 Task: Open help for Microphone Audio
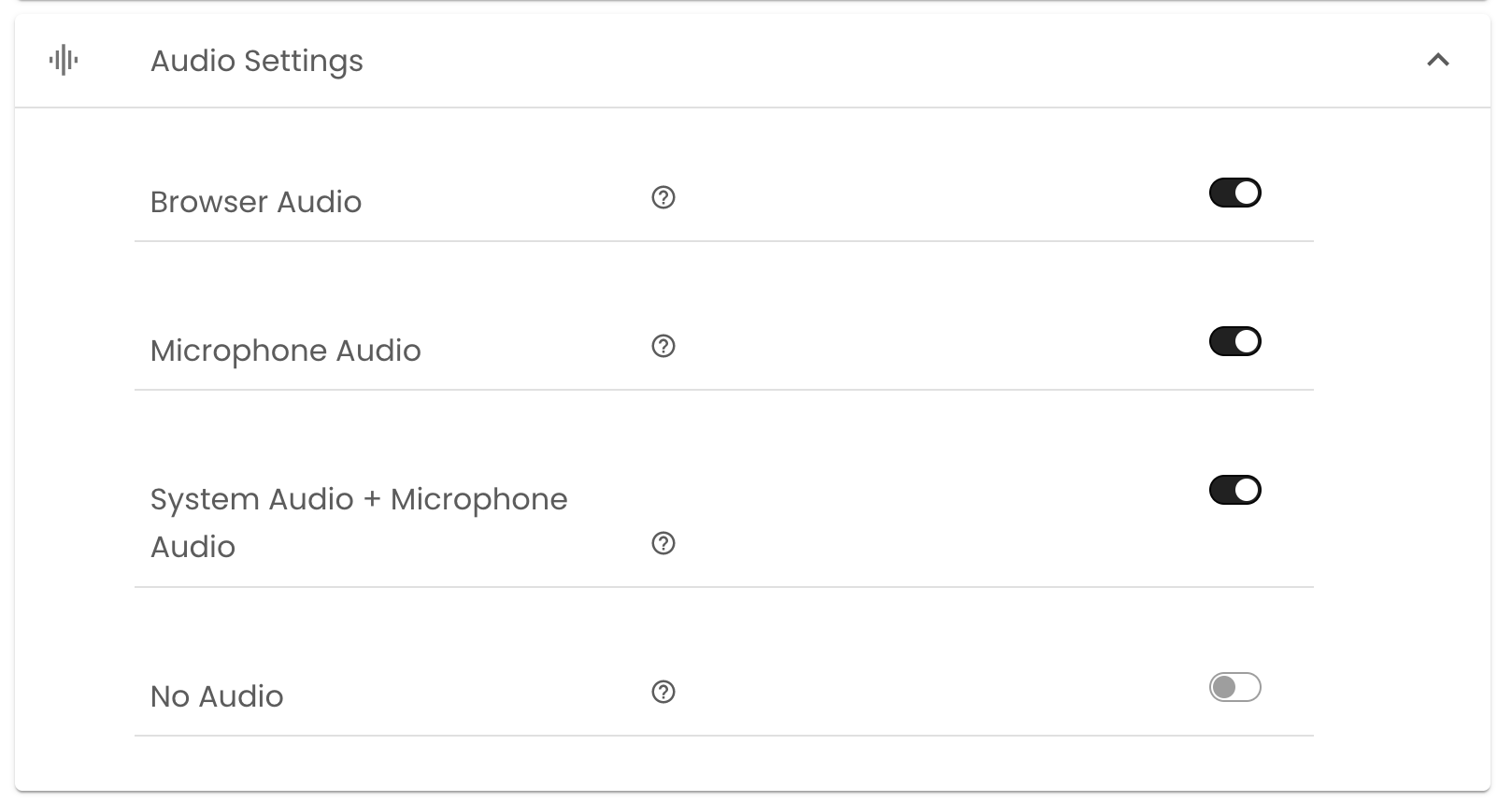tap(663, 346)
